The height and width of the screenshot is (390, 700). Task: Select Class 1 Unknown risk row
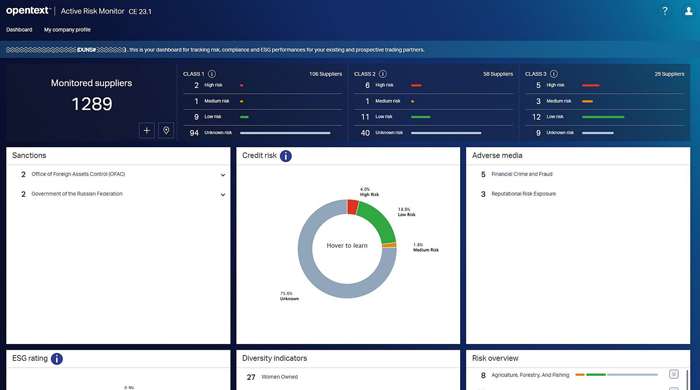[x=262, y=133]
